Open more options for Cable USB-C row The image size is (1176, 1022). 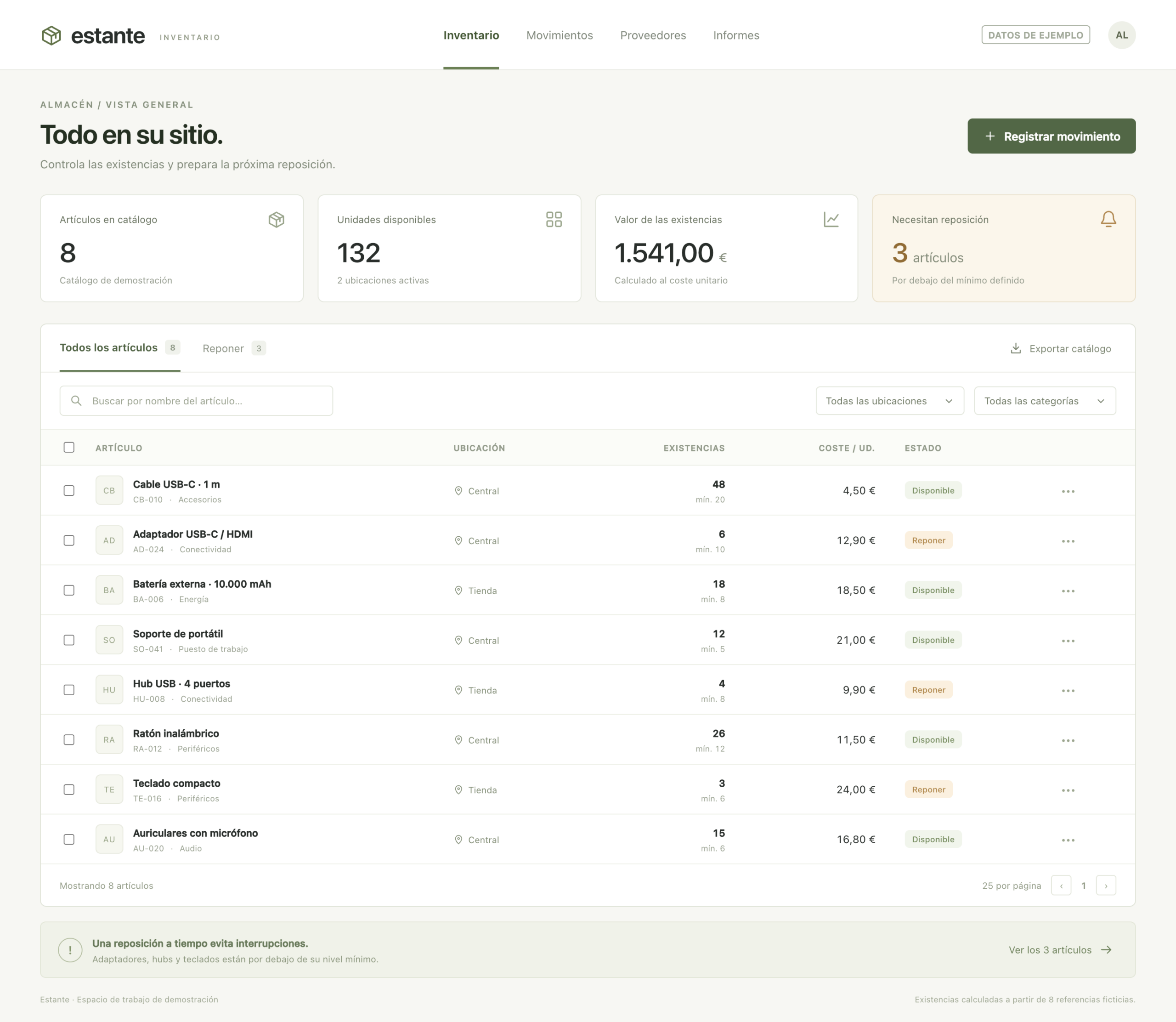(1068, 491)
